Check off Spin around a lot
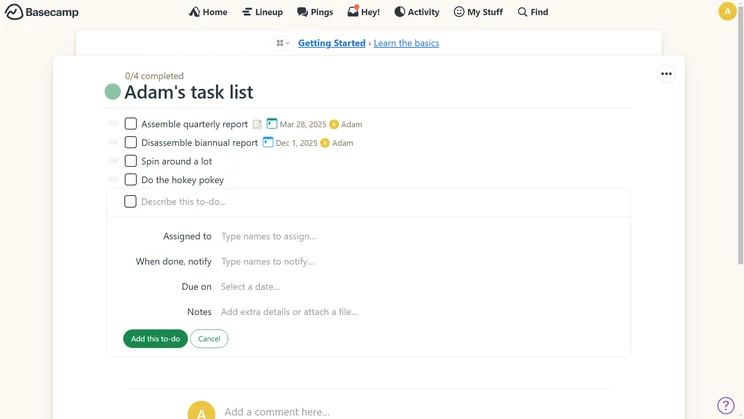The height and width of the screenshot is (419, 744). 130,161
